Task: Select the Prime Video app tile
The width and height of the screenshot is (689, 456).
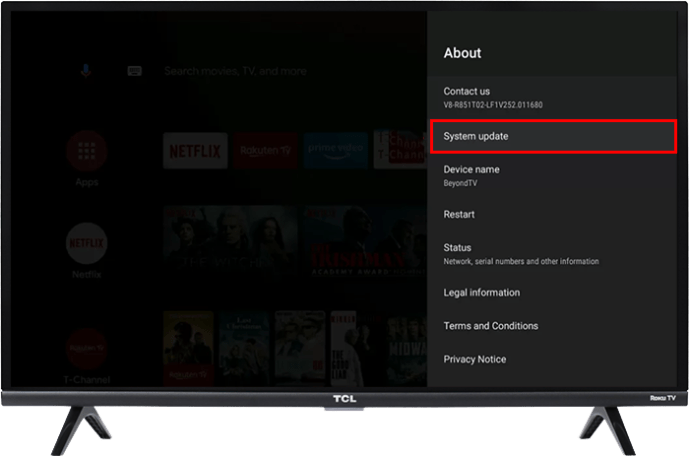Action: [x=336, y=151]
